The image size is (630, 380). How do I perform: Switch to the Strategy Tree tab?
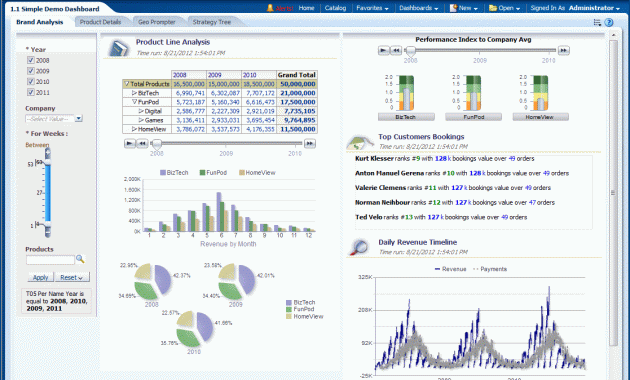(x=212, y=22)
